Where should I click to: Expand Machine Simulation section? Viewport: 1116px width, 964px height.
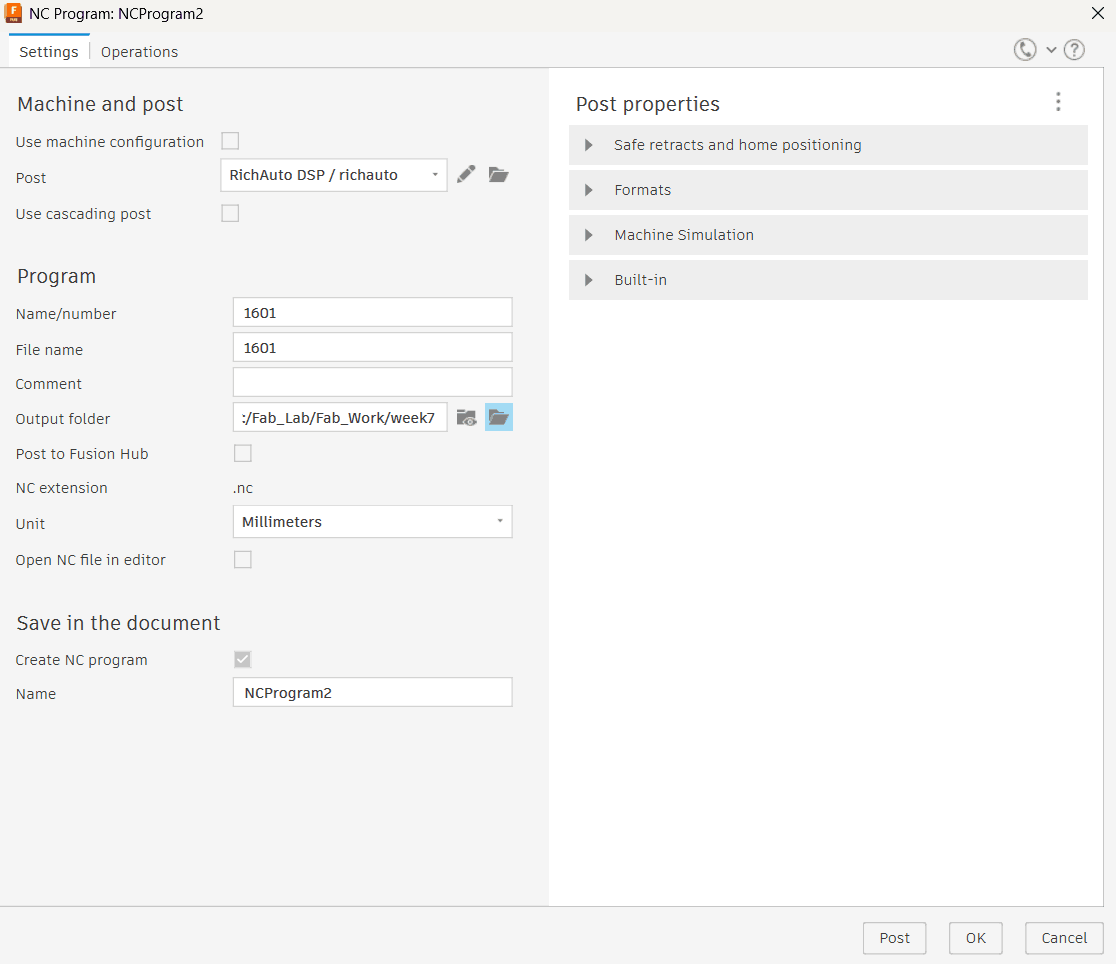(x=828, y=235)
